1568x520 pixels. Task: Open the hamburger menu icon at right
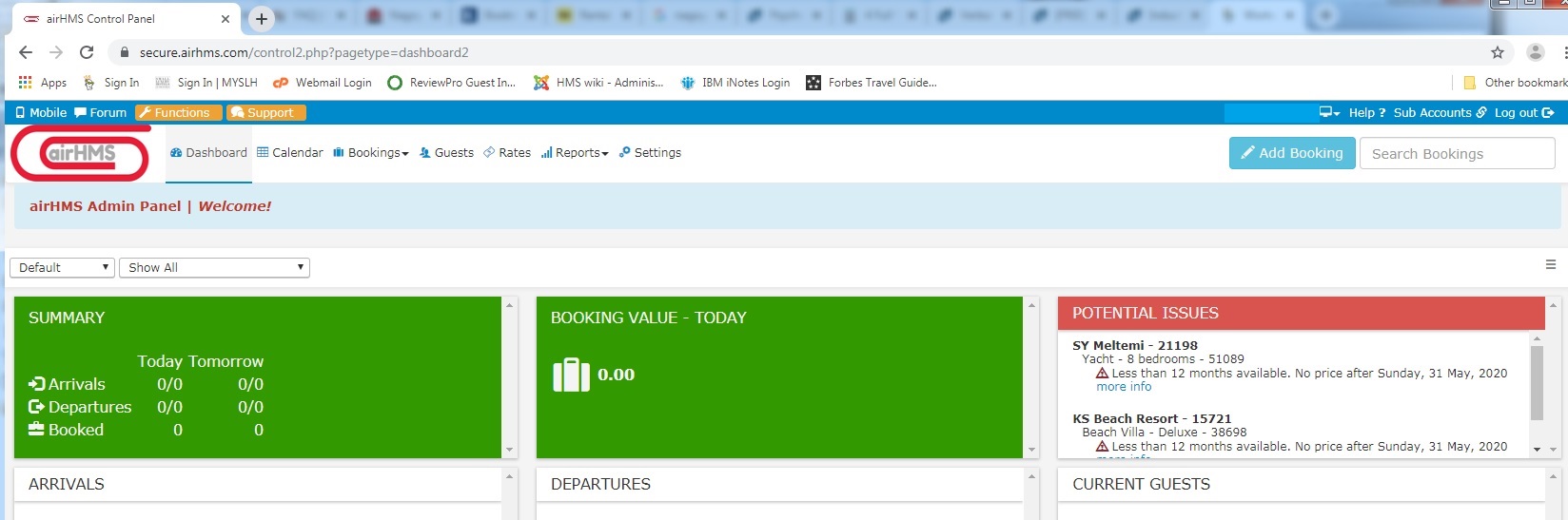click(x=1551, y=264)
